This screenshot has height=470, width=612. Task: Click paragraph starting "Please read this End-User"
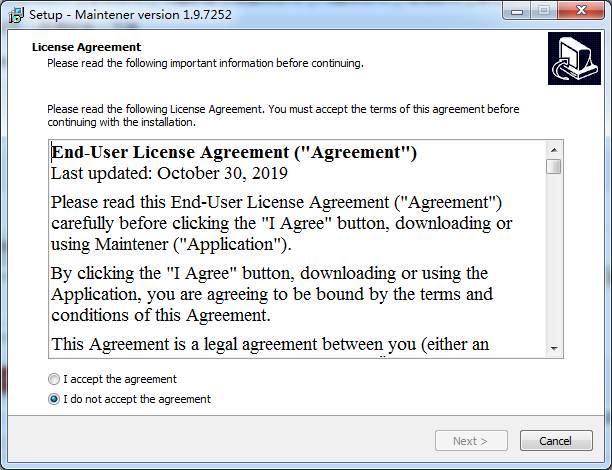coord(281,221)
